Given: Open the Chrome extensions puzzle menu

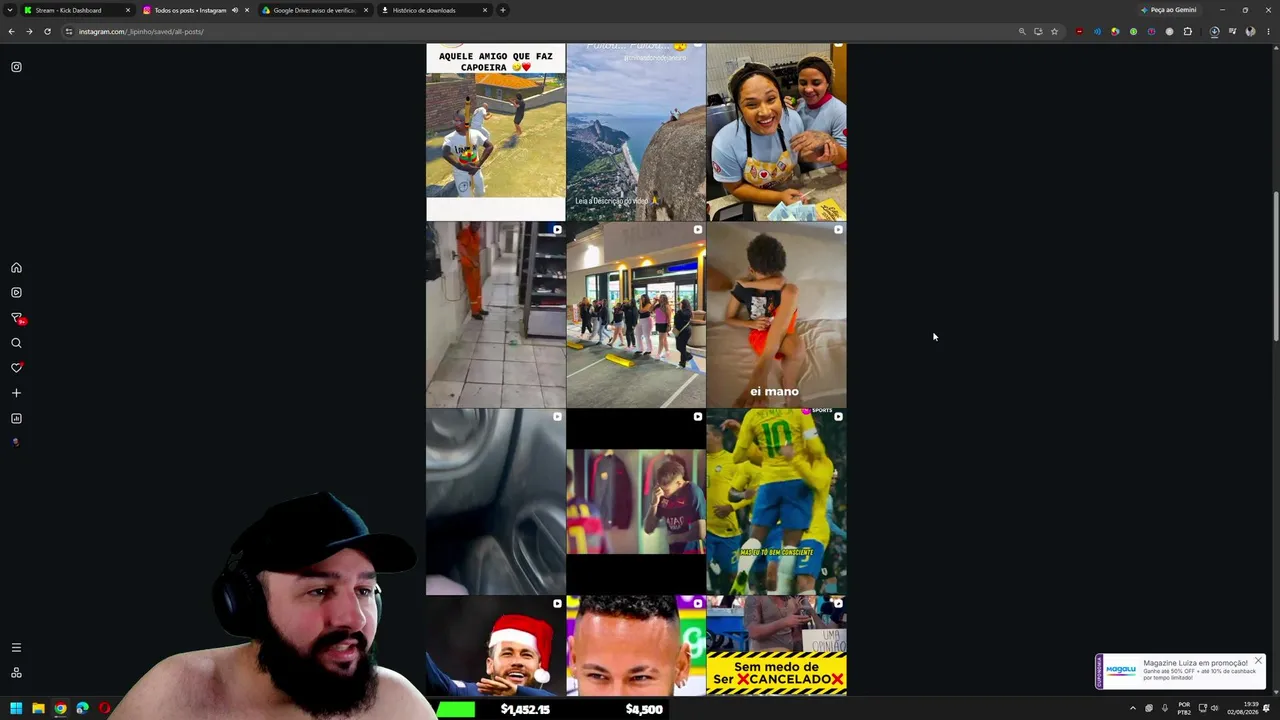Looking at the screenshot, I should (x=1188, y=31).
